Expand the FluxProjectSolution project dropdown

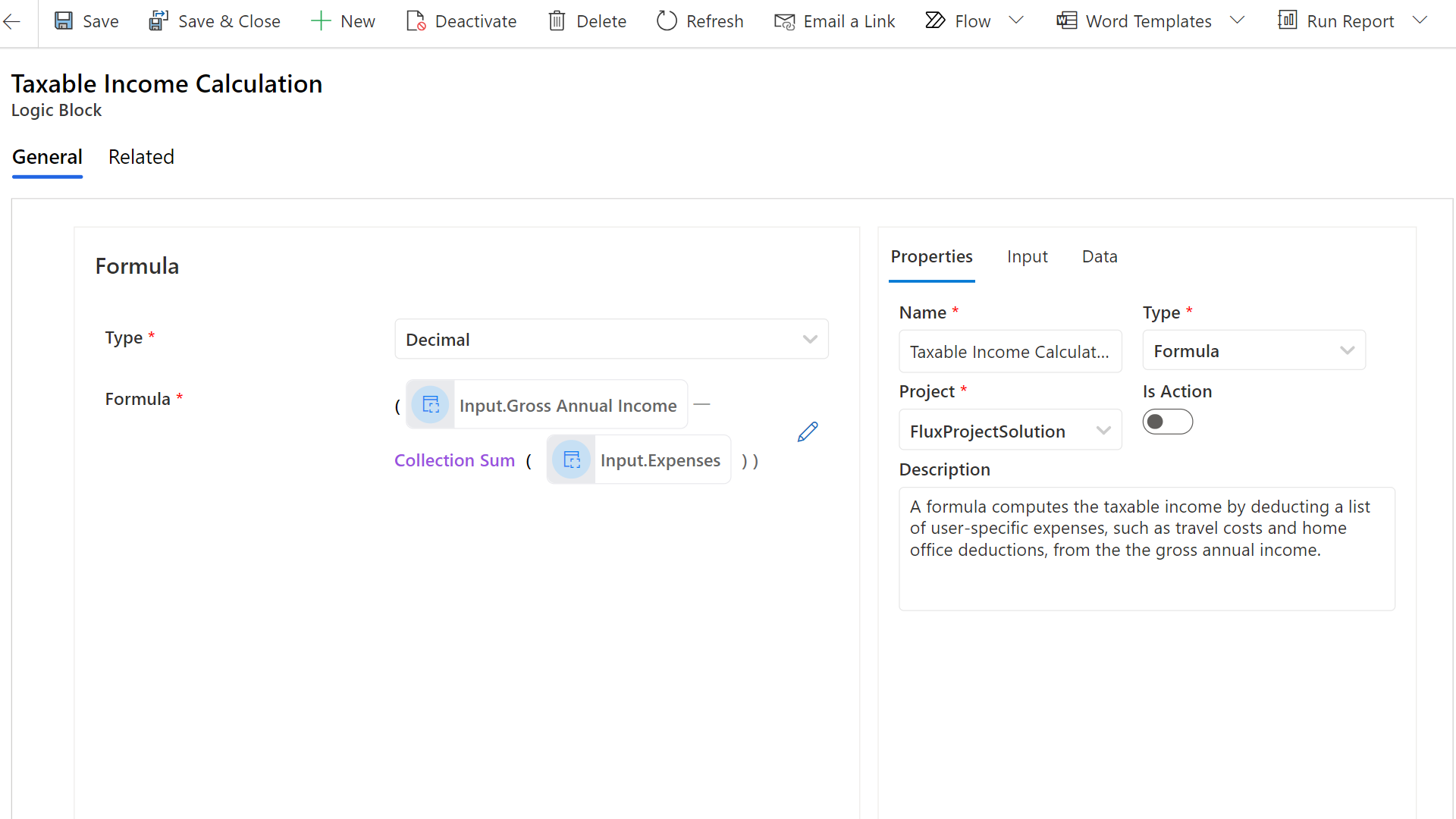[x=1009, y=431]
